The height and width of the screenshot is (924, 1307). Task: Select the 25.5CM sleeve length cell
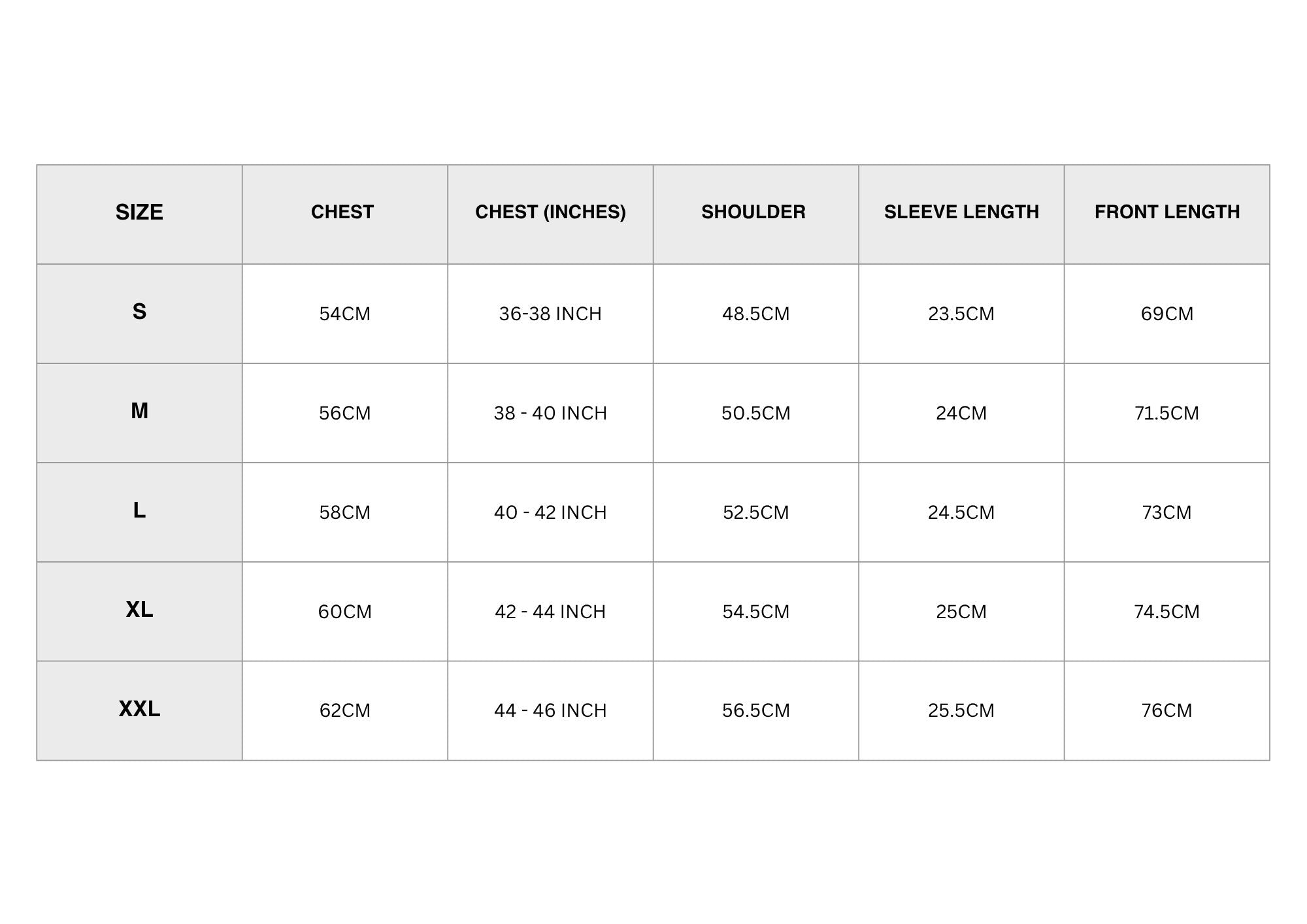[x=961, y=711]
